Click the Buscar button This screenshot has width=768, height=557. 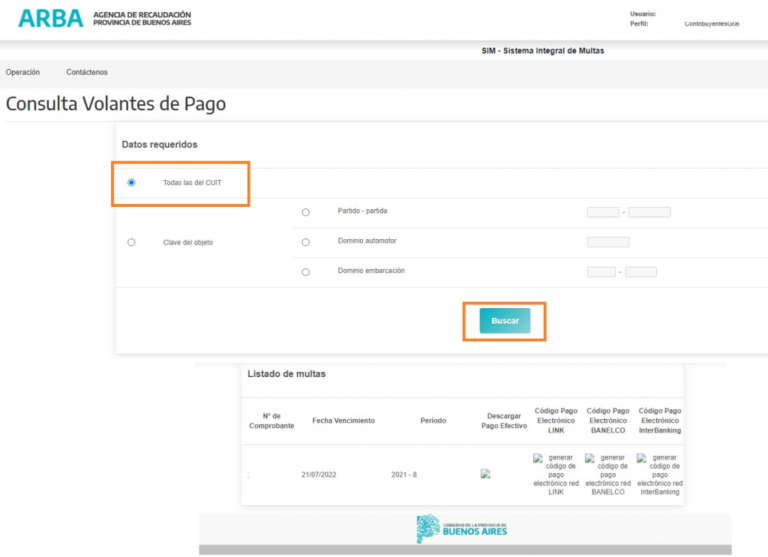click(504, 321)
